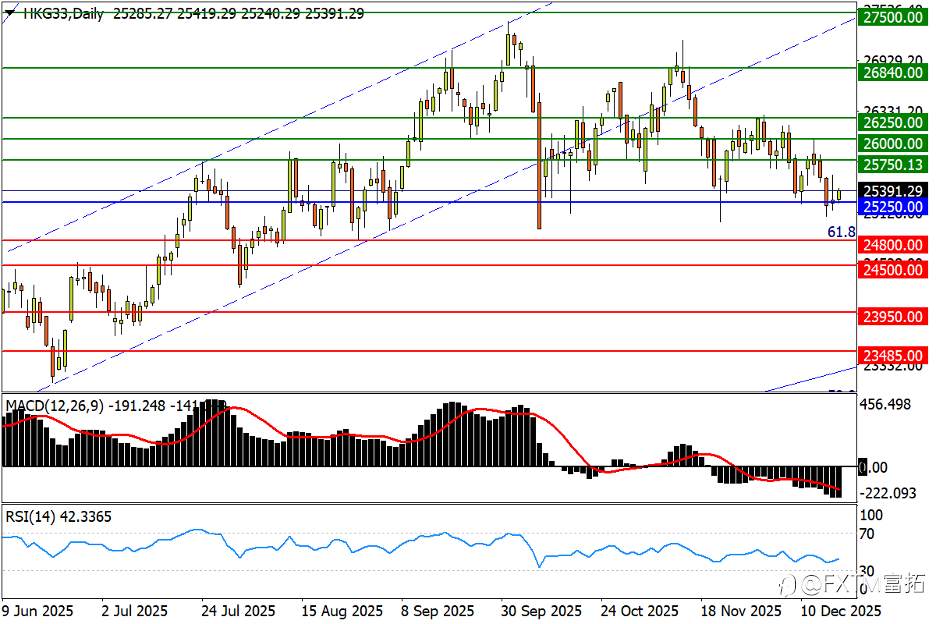Click the 15 Aug 2025 date label
Viewport: 936px width, 624px height.
[x=341, y=611]
